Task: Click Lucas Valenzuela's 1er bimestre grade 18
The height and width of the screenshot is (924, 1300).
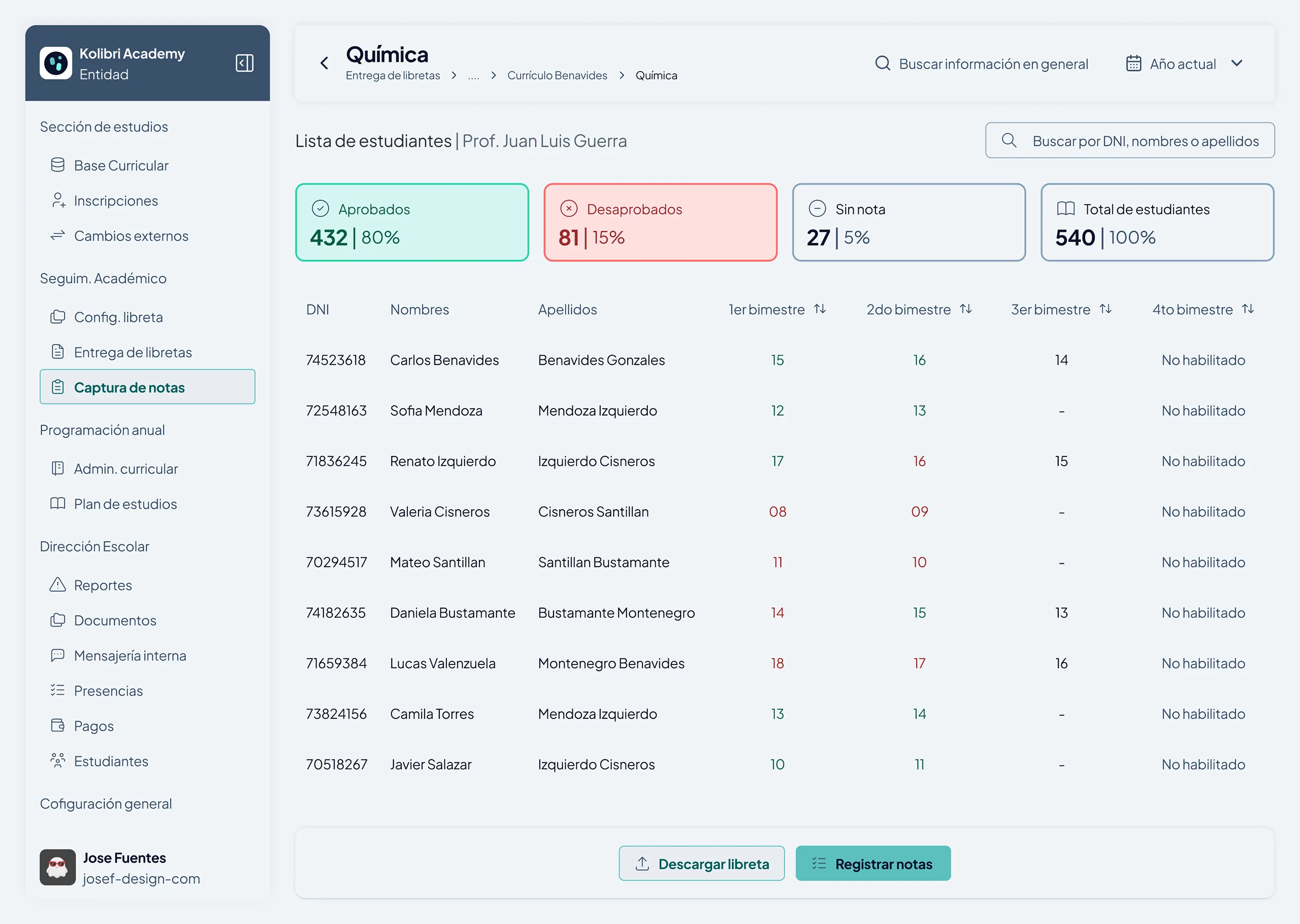Action: click(777, 664)
